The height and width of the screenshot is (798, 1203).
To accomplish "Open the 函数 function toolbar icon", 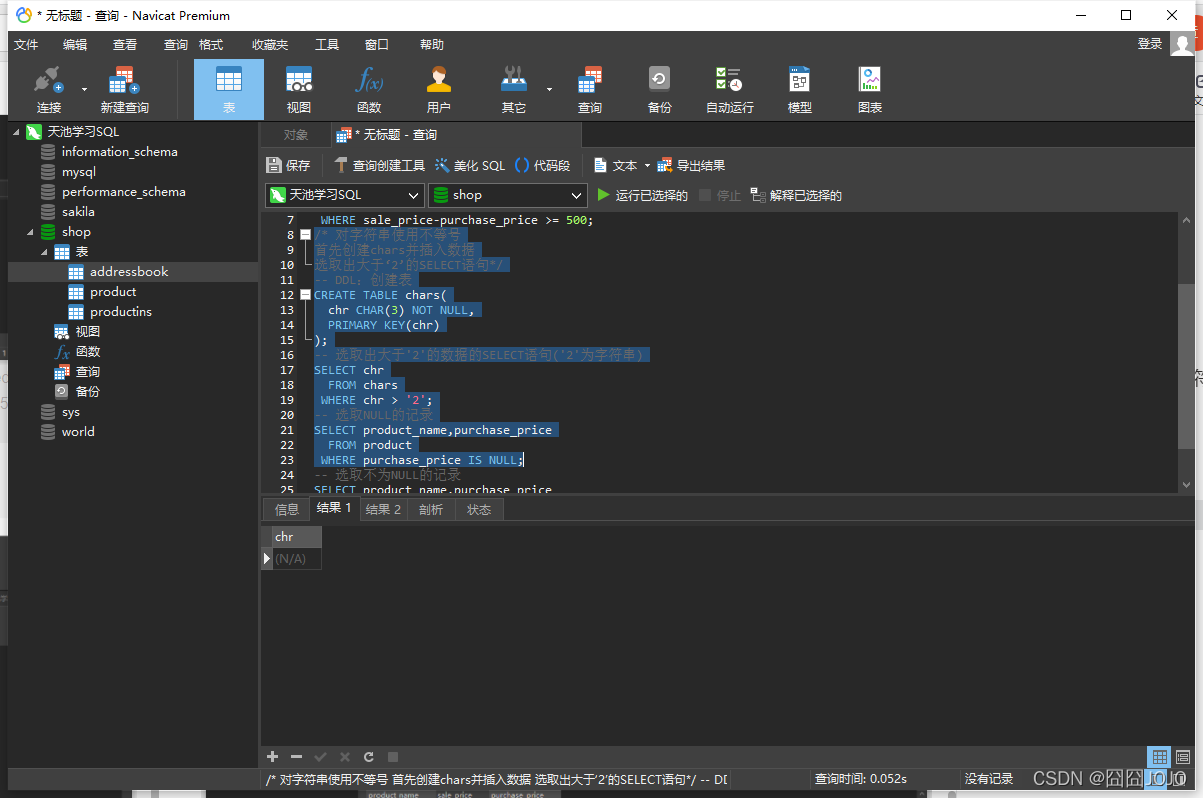I will [x=369, y=90].
